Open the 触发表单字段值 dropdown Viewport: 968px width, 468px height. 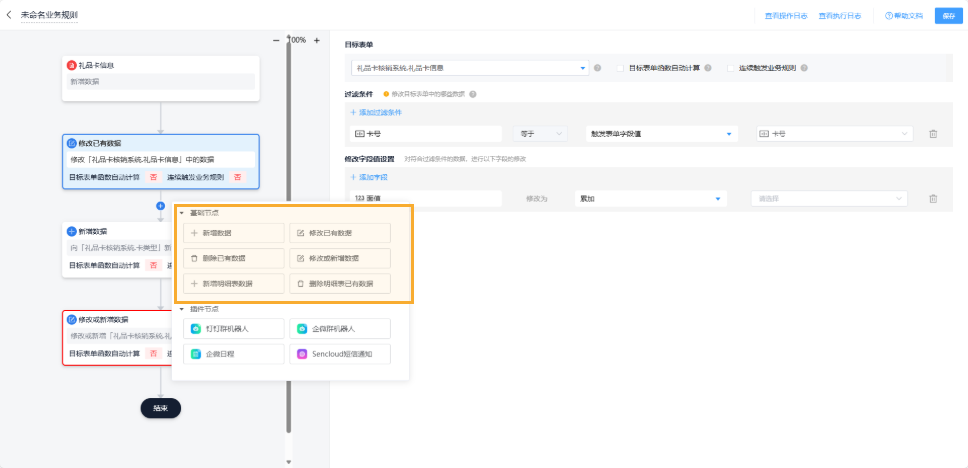click(x=662, y=134)
